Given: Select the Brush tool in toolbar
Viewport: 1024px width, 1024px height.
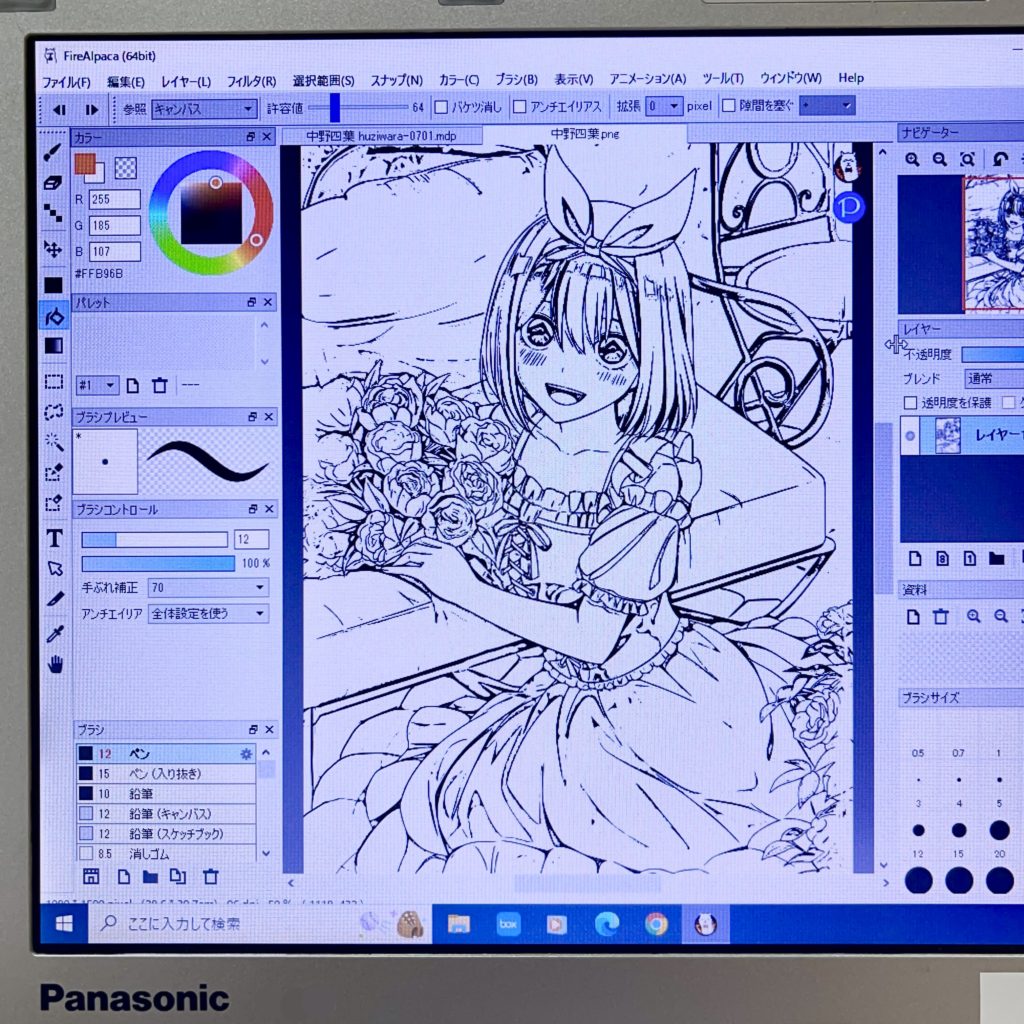Looking at the screenshot, I should point(54,152).
